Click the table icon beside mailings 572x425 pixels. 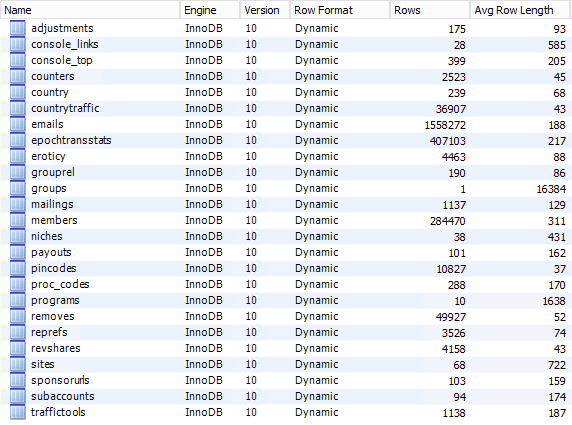18,204
